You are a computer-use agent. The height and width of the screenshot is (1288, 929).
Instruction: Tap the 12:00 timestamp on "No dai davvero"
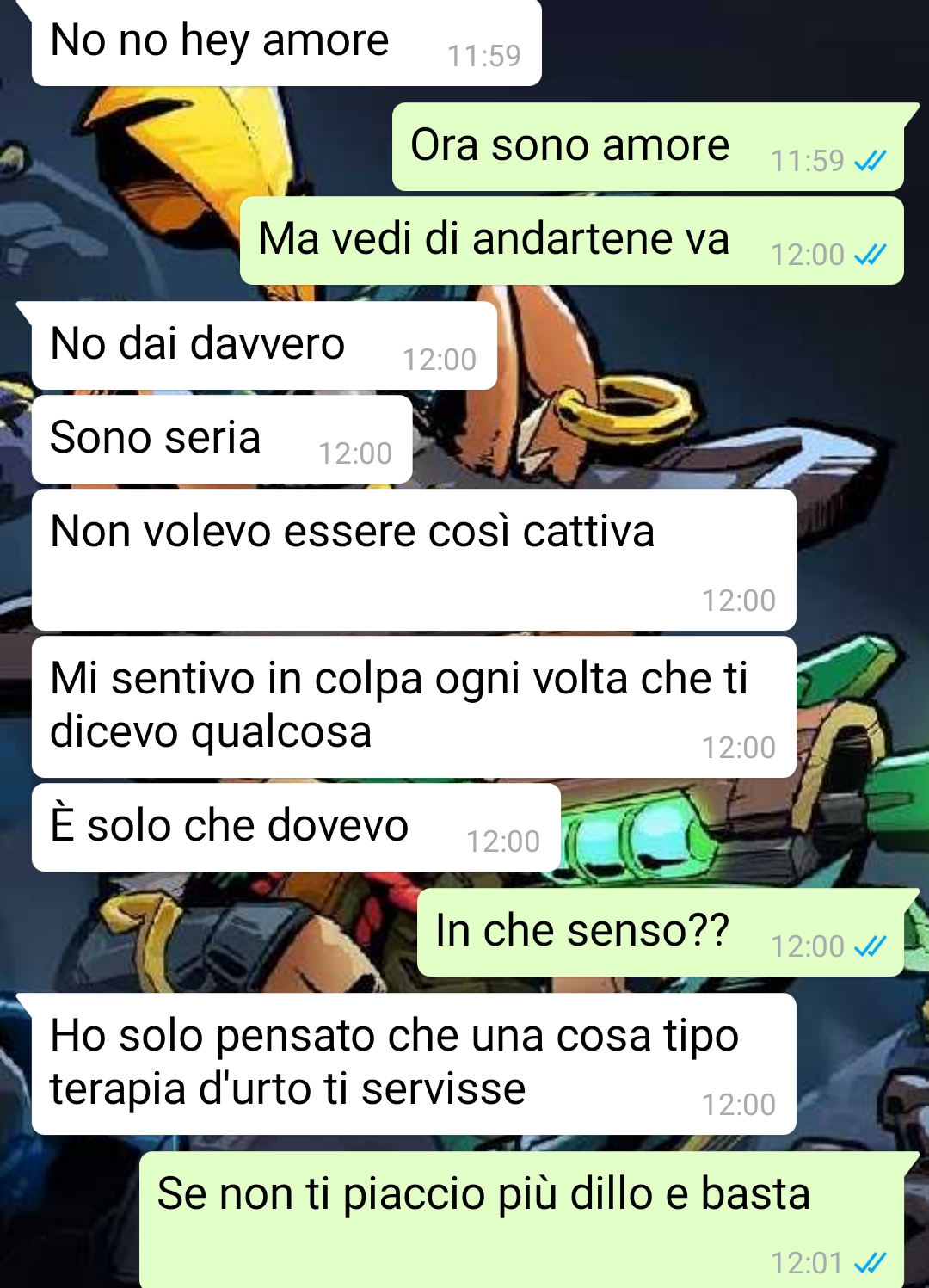440,360
